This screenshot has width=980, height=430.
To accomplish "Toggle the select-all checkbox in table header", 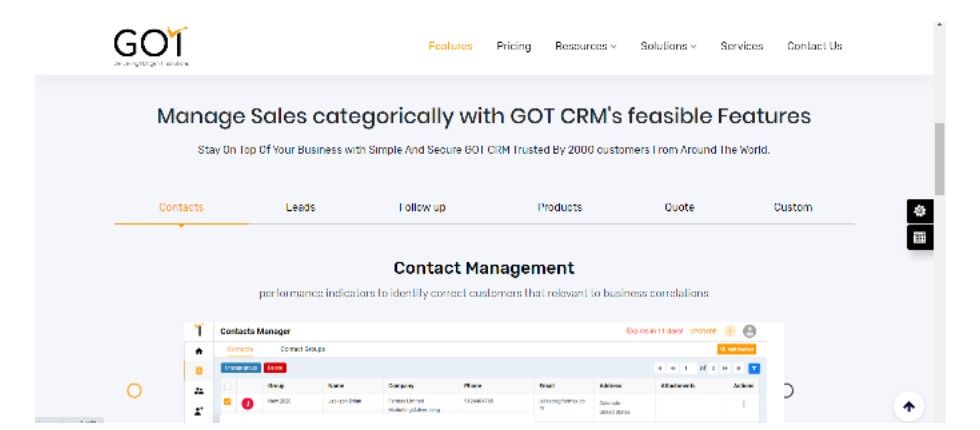I will tap(227, 385).
